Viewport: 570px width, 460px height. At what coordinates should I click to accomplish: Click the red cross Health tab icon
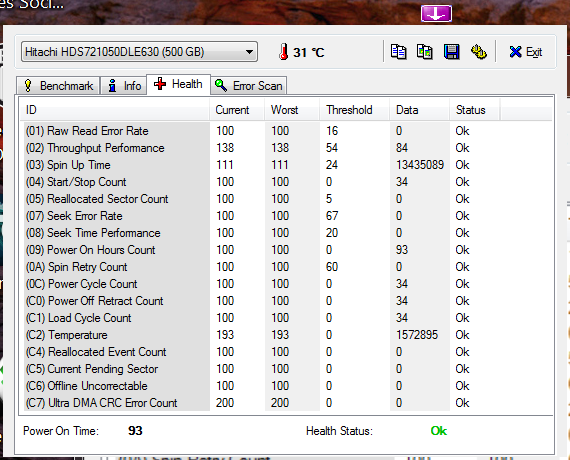160,84
